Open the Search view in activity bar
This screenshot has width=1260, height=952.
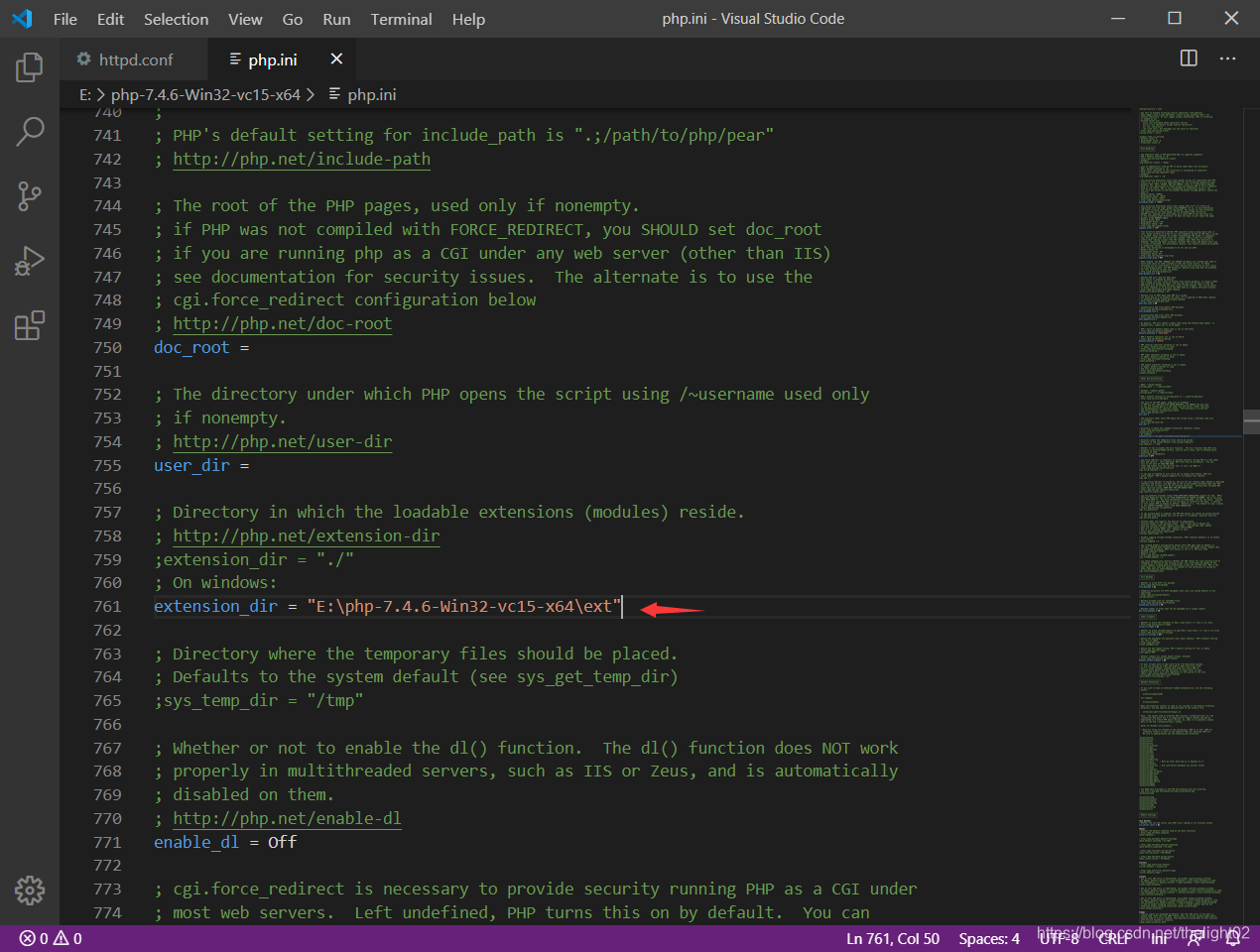[30, 132]
